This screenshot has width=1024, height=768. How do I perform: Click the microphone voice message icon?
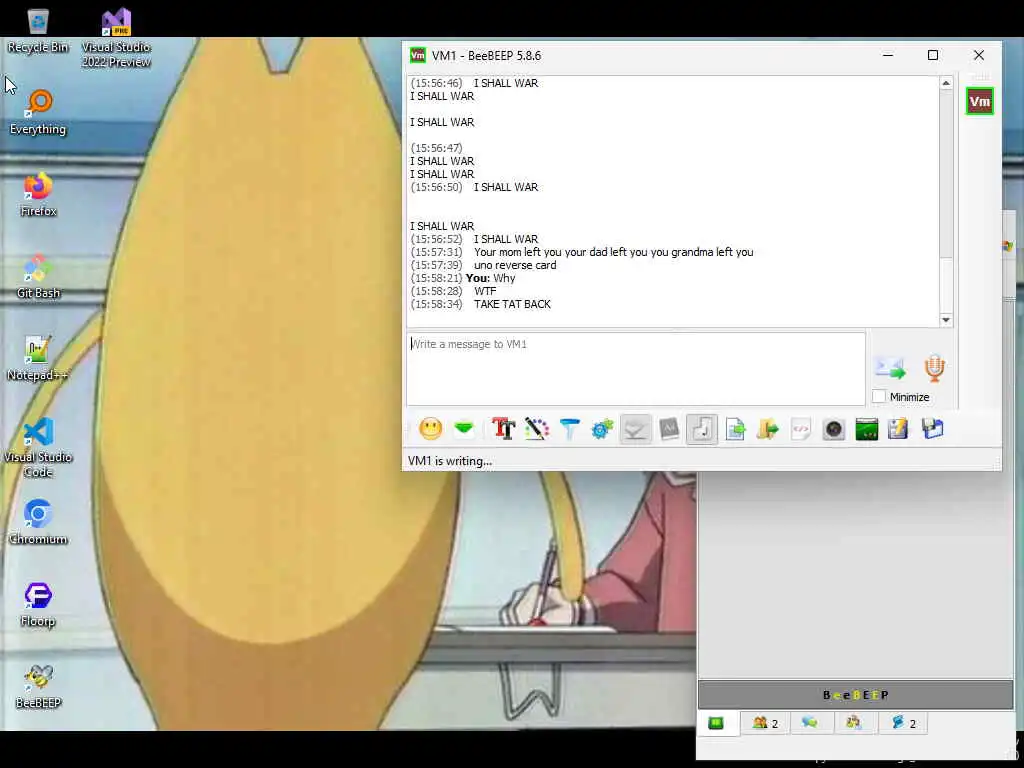click(x=935, y=368)
